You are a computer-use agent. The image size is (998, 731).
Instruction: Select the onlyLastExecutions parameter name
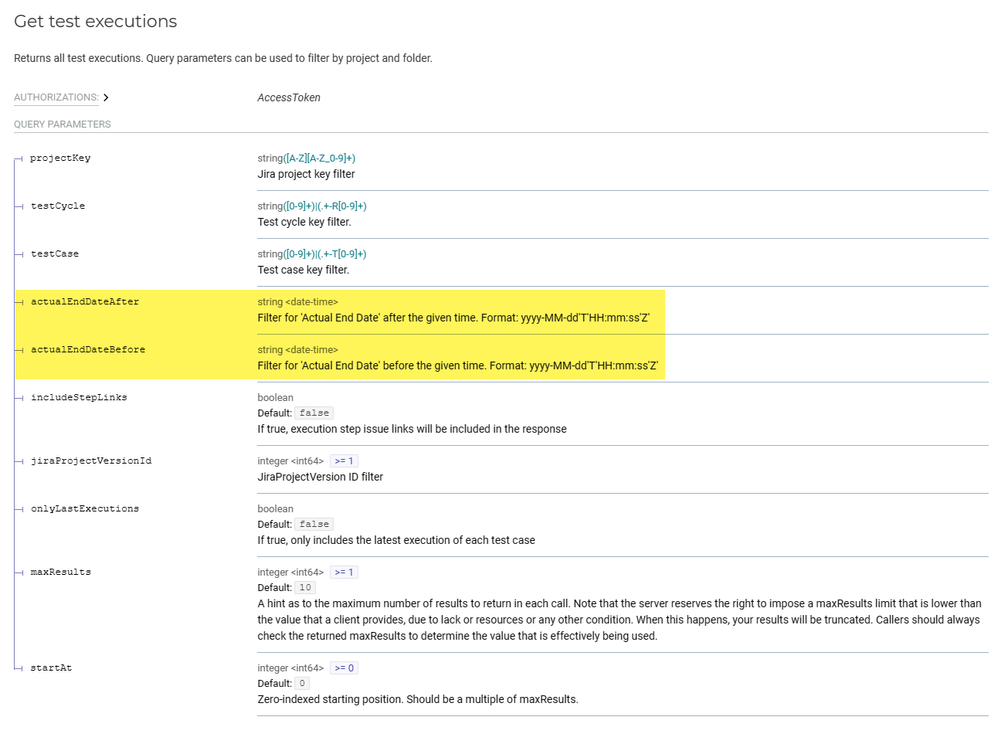(84, 509)
